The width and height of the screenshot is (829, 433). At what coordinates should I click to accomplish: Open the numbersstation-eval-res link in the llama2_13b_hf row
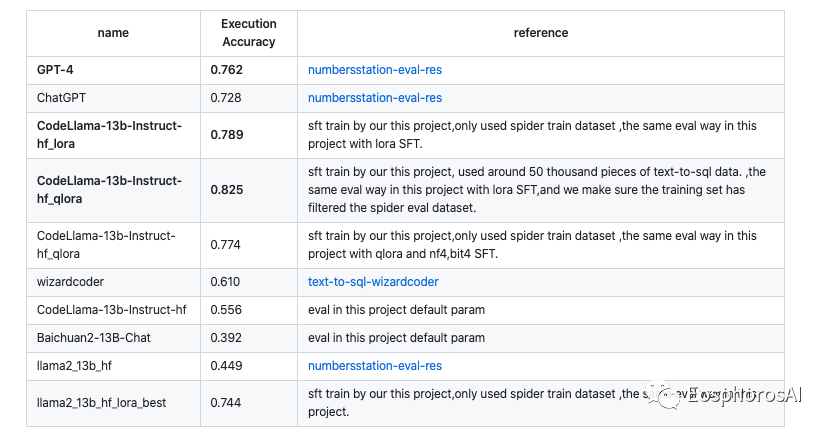(x=374, y=366)
